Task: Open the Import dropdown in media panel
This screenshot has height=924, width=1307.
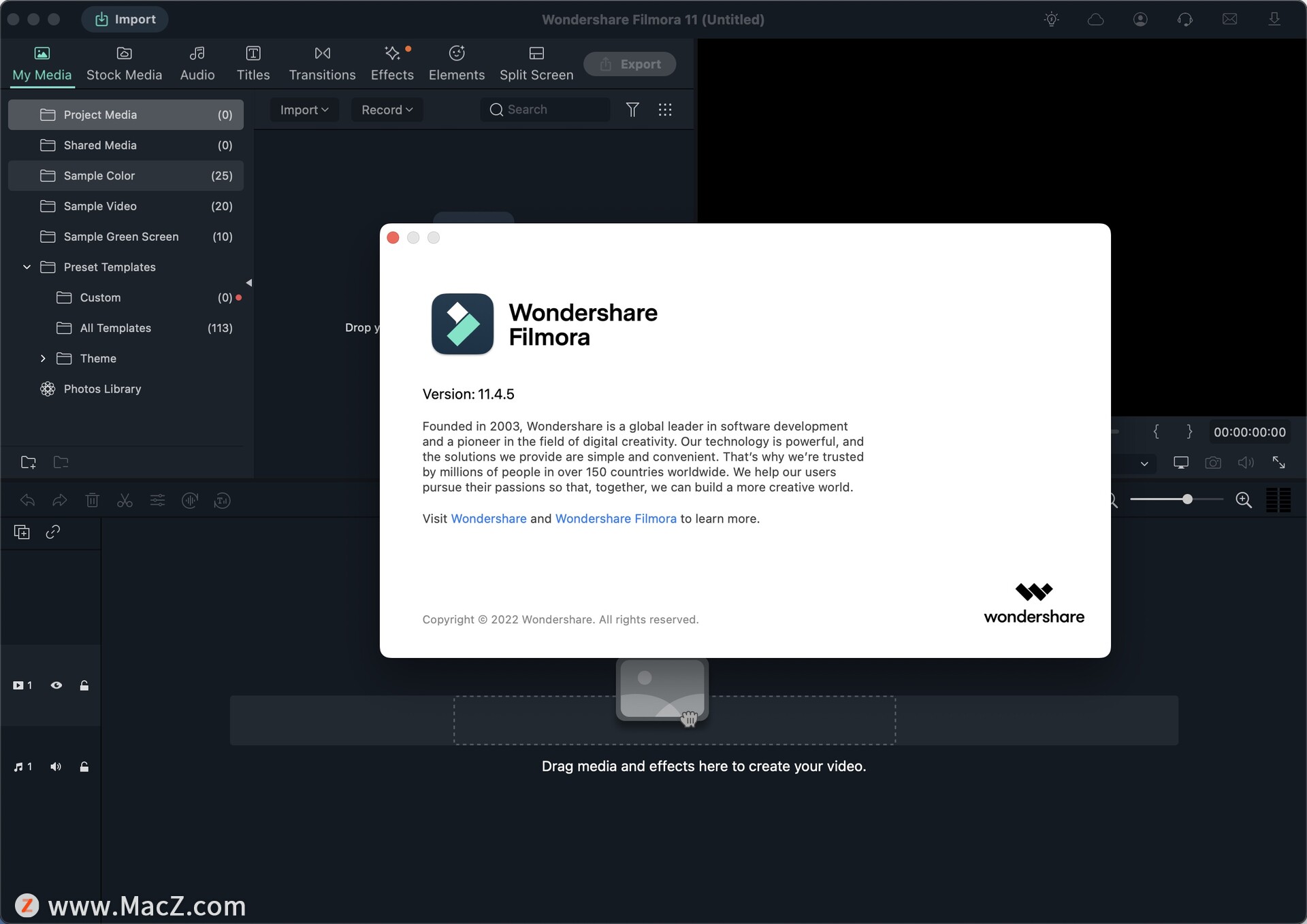Action: 304,110
